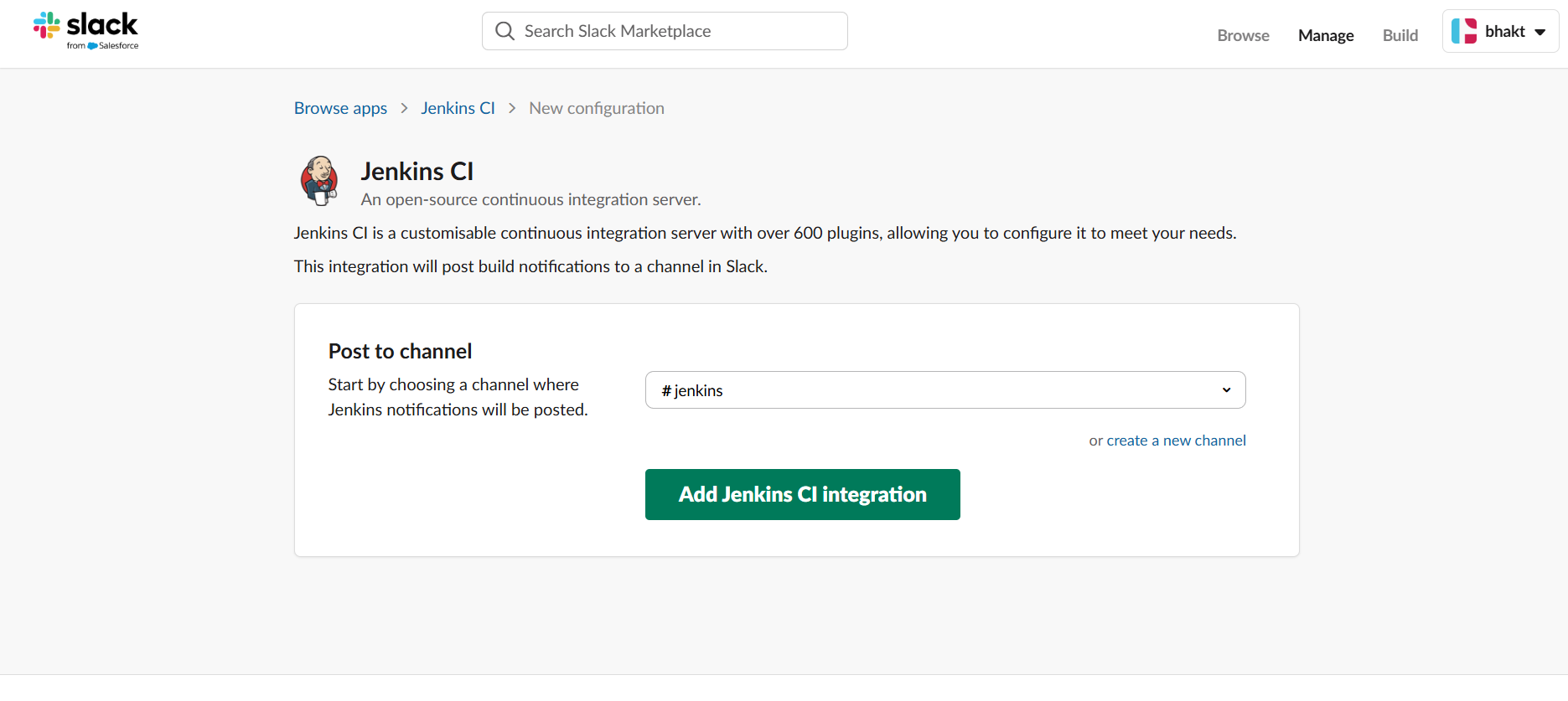Screen dimensions: 1568x701
Task: Click the New configuration breadcrumb text
Action: [x=597, y=108]
